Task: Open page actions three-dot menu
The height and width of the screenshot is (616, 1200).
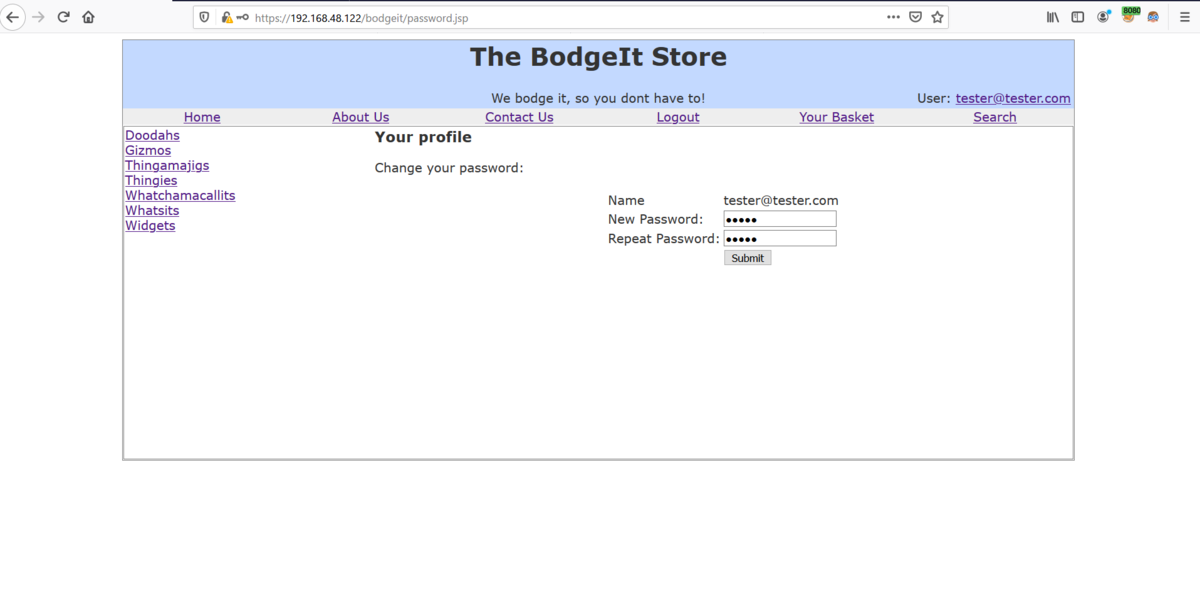Action: pos(893,17)
